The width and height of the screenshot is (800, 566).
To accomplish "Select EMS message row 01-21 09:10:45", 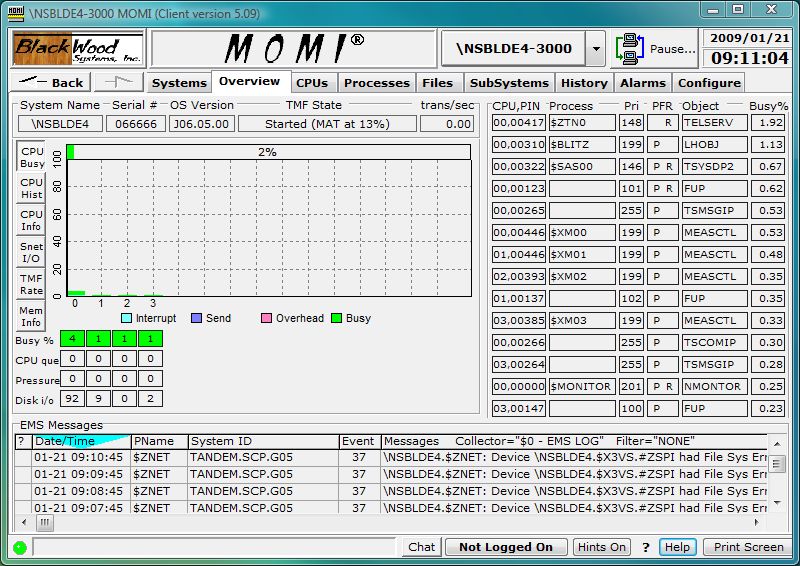I will click(x=391, y=457).
